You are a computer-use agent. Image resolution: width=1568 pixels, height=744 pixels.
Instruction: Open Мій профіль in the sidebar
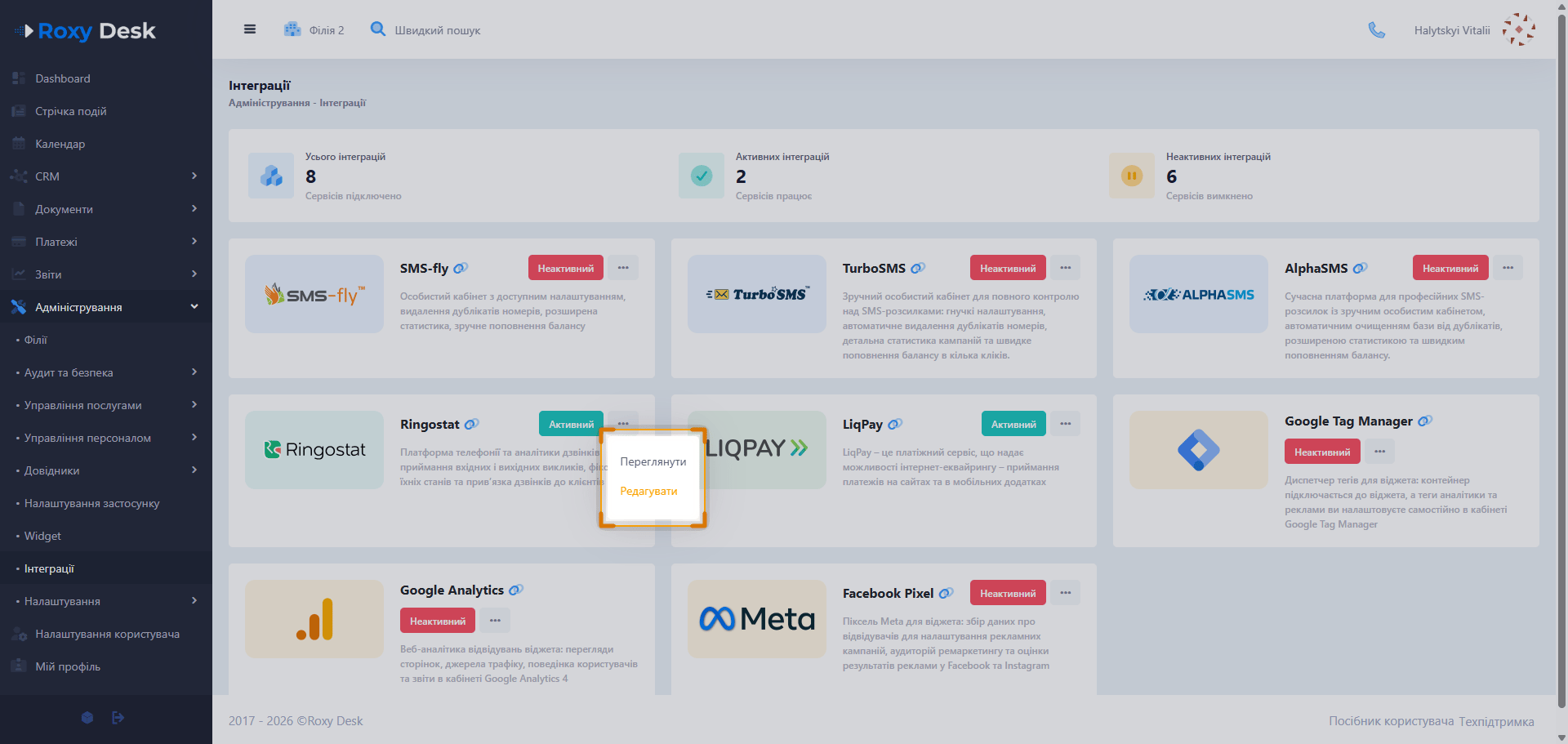[x=106, y=666]
